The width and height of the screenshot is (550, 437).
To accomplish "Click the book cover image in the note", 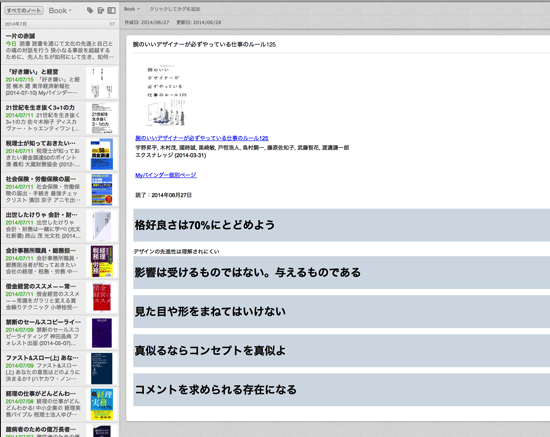I will (167, 95).
